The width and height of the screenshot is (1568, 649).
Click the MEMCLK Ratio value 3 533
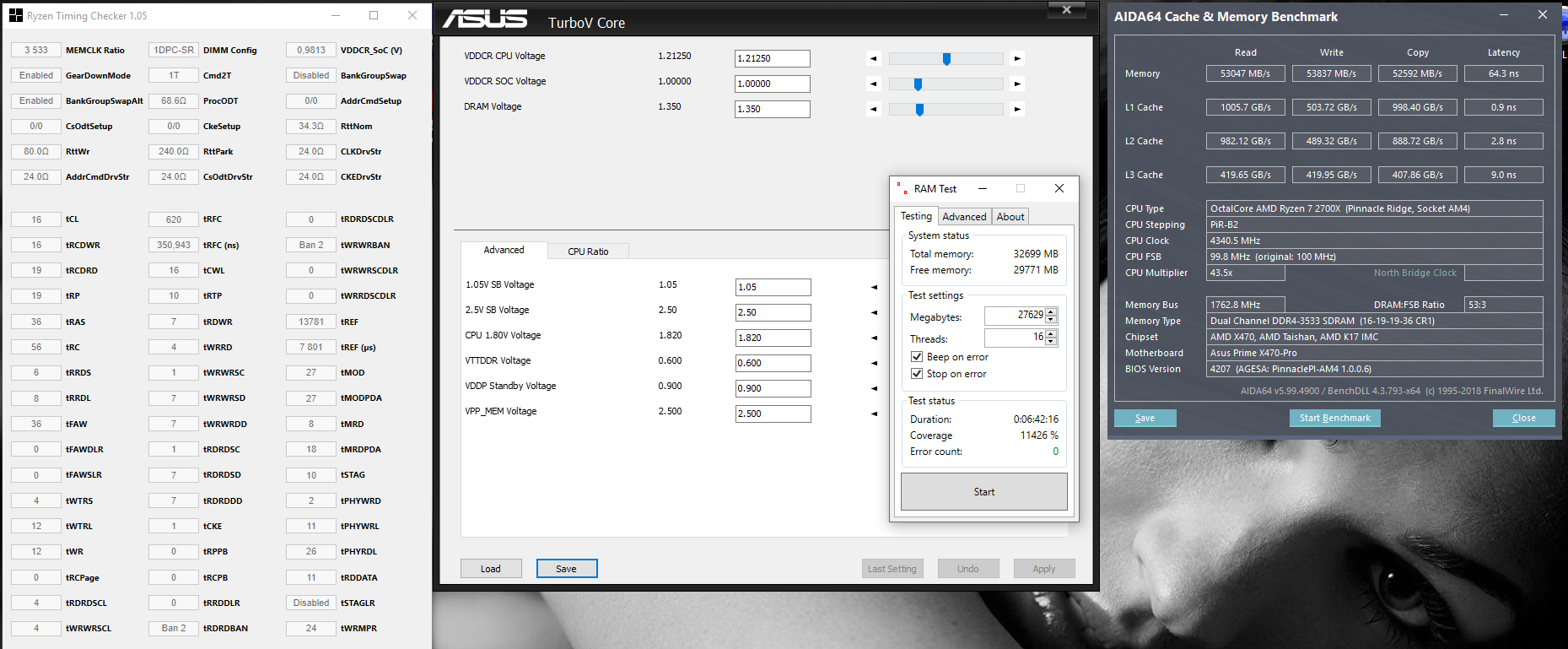[36, 50]
